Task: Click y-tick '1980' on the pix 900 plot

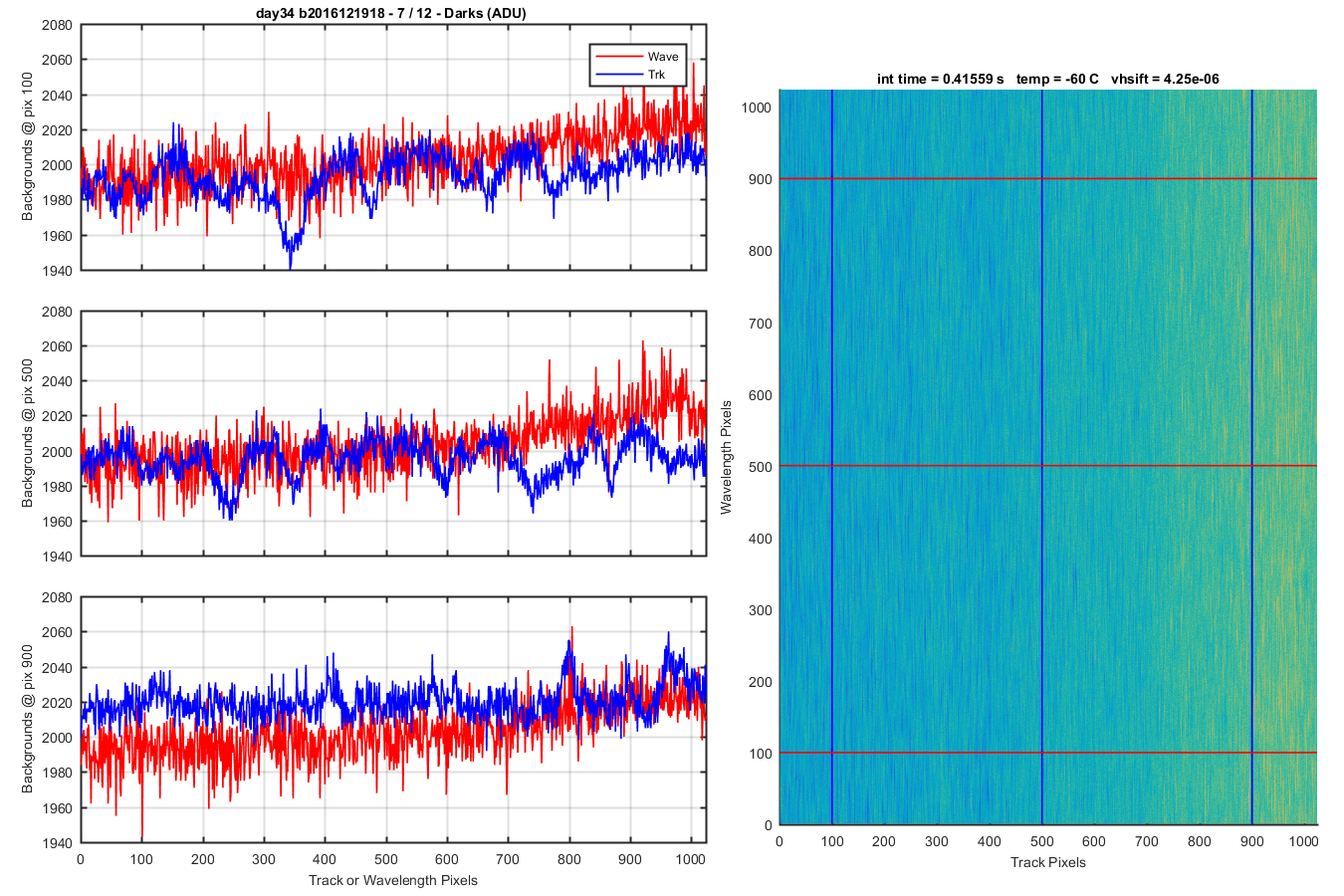Action: click(58, 773)
